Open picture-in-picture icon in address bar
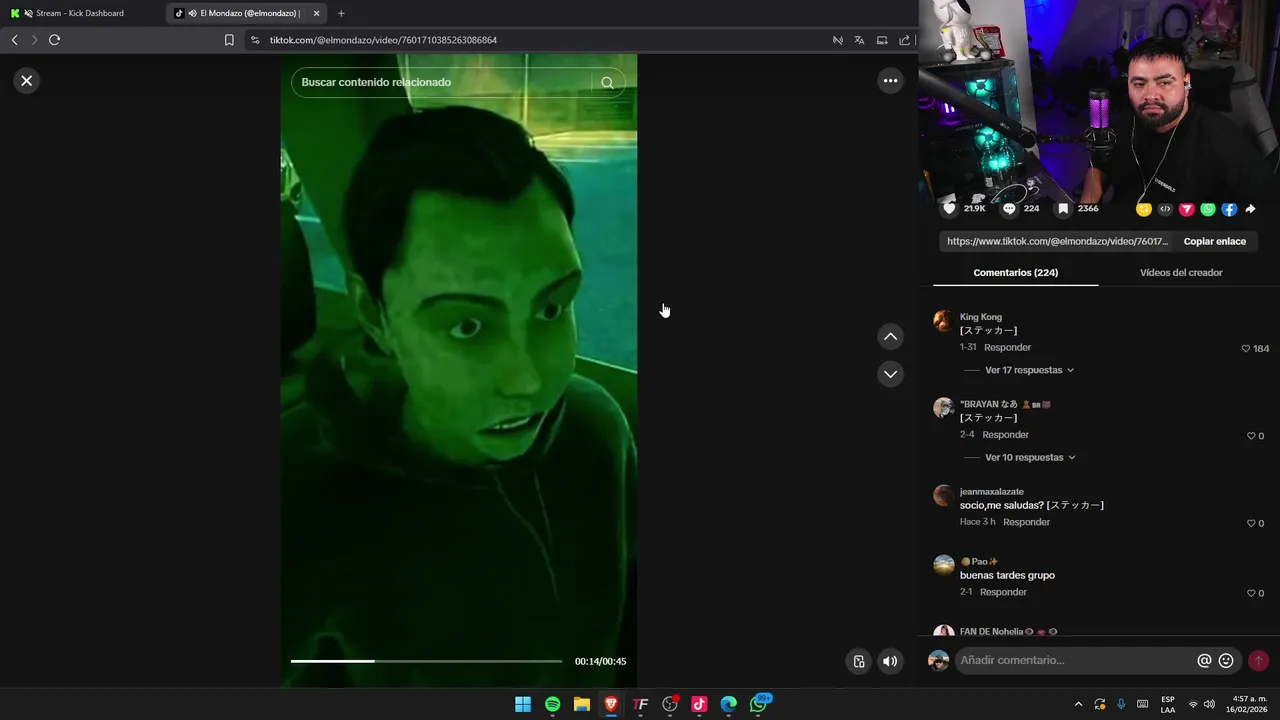The height and width of the screenshot is (720, 1280). (x=882, y=40)
